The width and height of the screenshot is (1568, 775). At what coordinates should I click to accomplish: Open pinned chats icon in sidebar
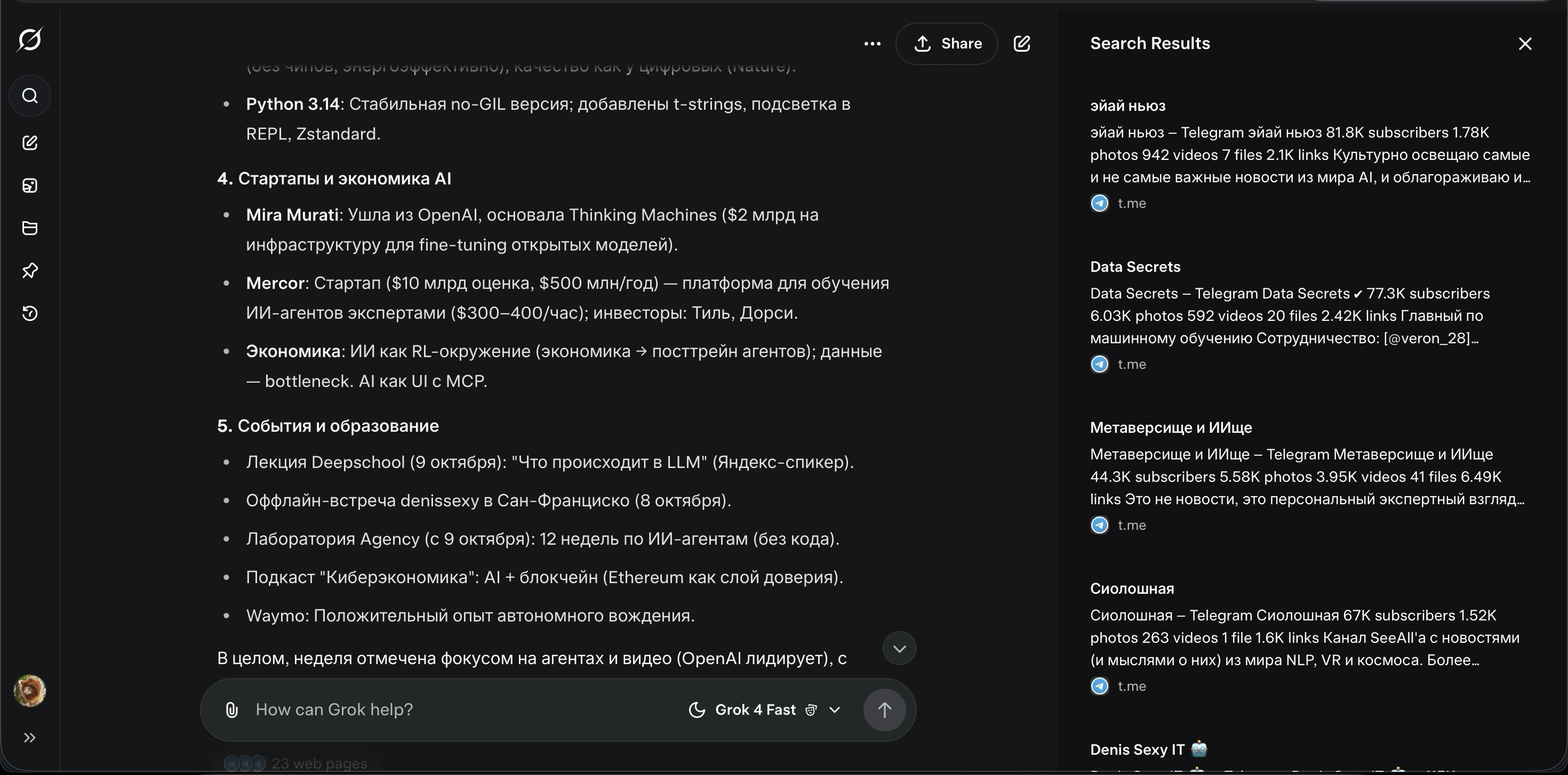click(x=30, y=271)
